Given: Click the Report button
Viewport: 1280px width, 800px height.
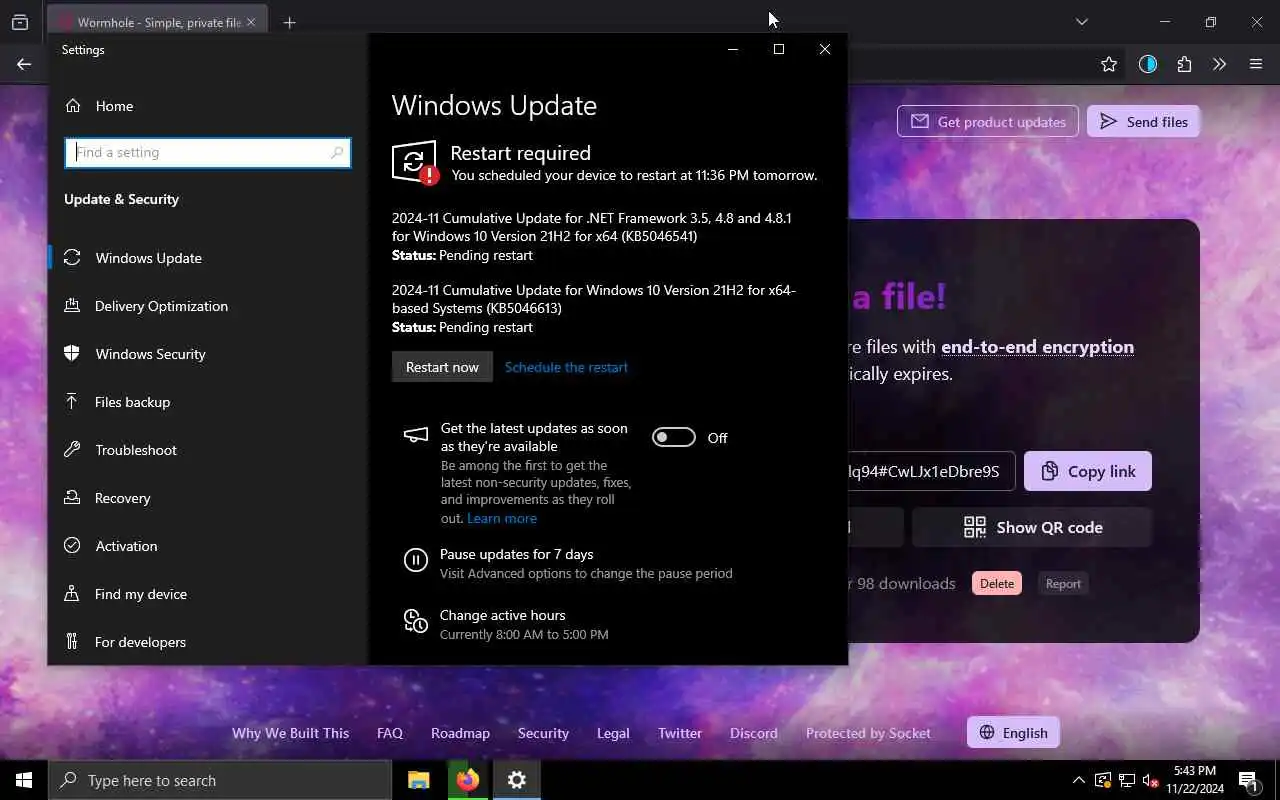Looking at the screenshot, I should point(1063,584).
